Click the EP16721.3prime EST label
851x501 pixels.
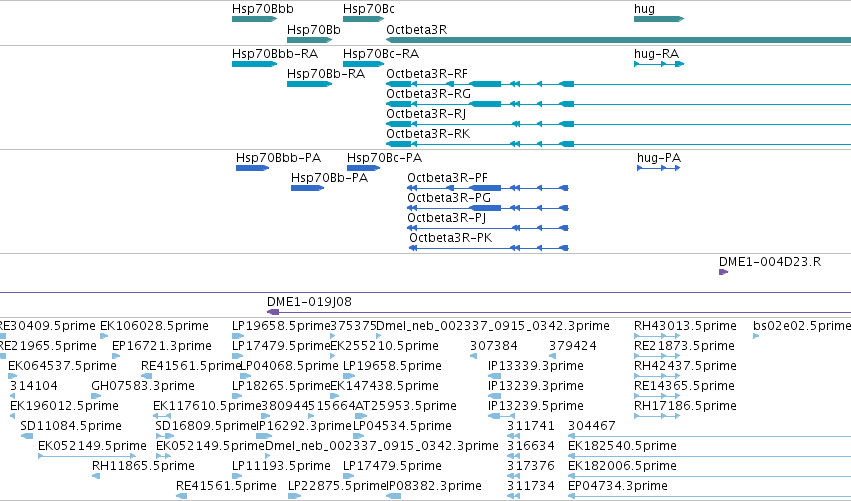pos(162,346)
